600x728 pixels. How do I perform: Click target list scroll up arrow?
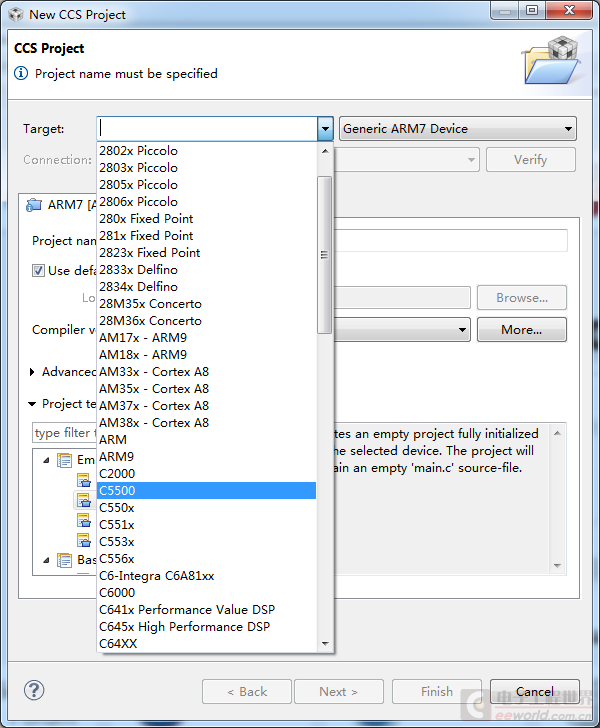click(x=325, y=151)
